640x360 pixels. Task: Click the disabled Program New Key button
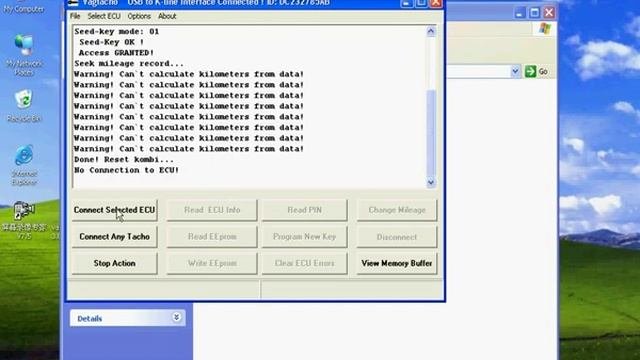[304, 237]
